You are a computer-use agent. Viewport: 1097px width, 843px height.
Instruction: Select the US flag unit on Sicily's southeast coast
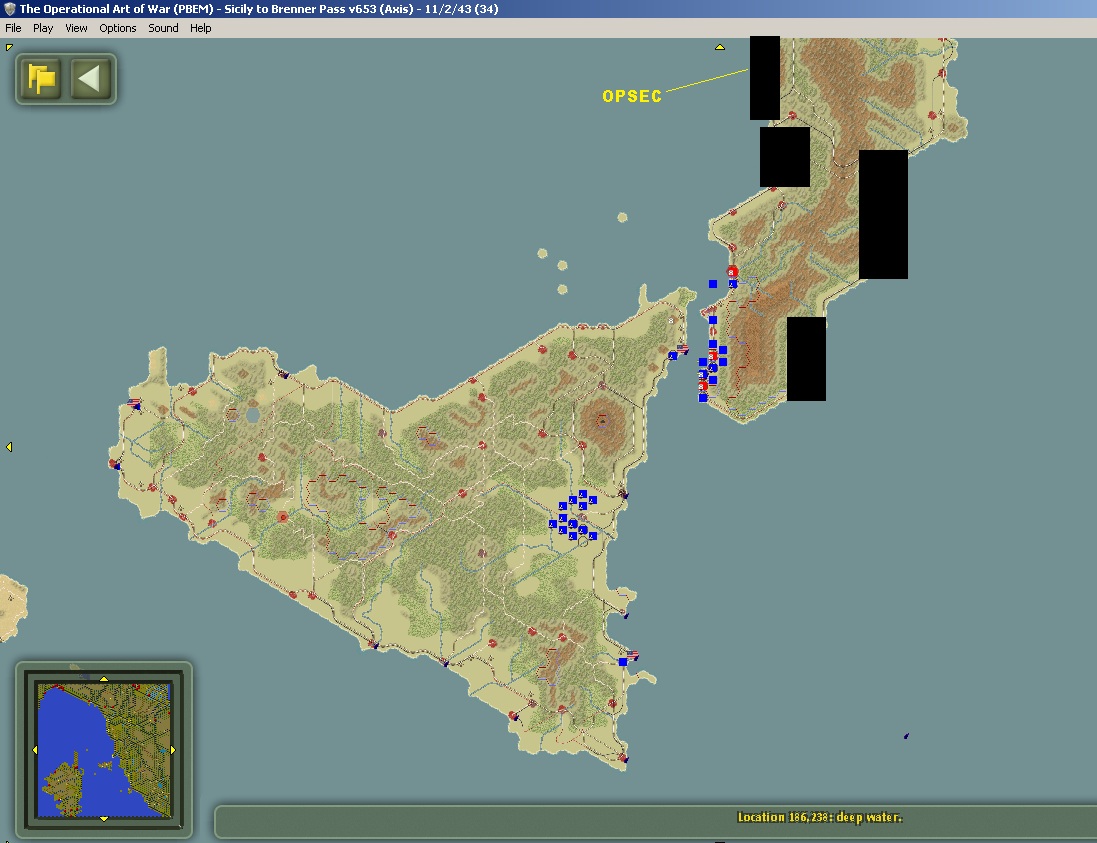pos(632,656)
